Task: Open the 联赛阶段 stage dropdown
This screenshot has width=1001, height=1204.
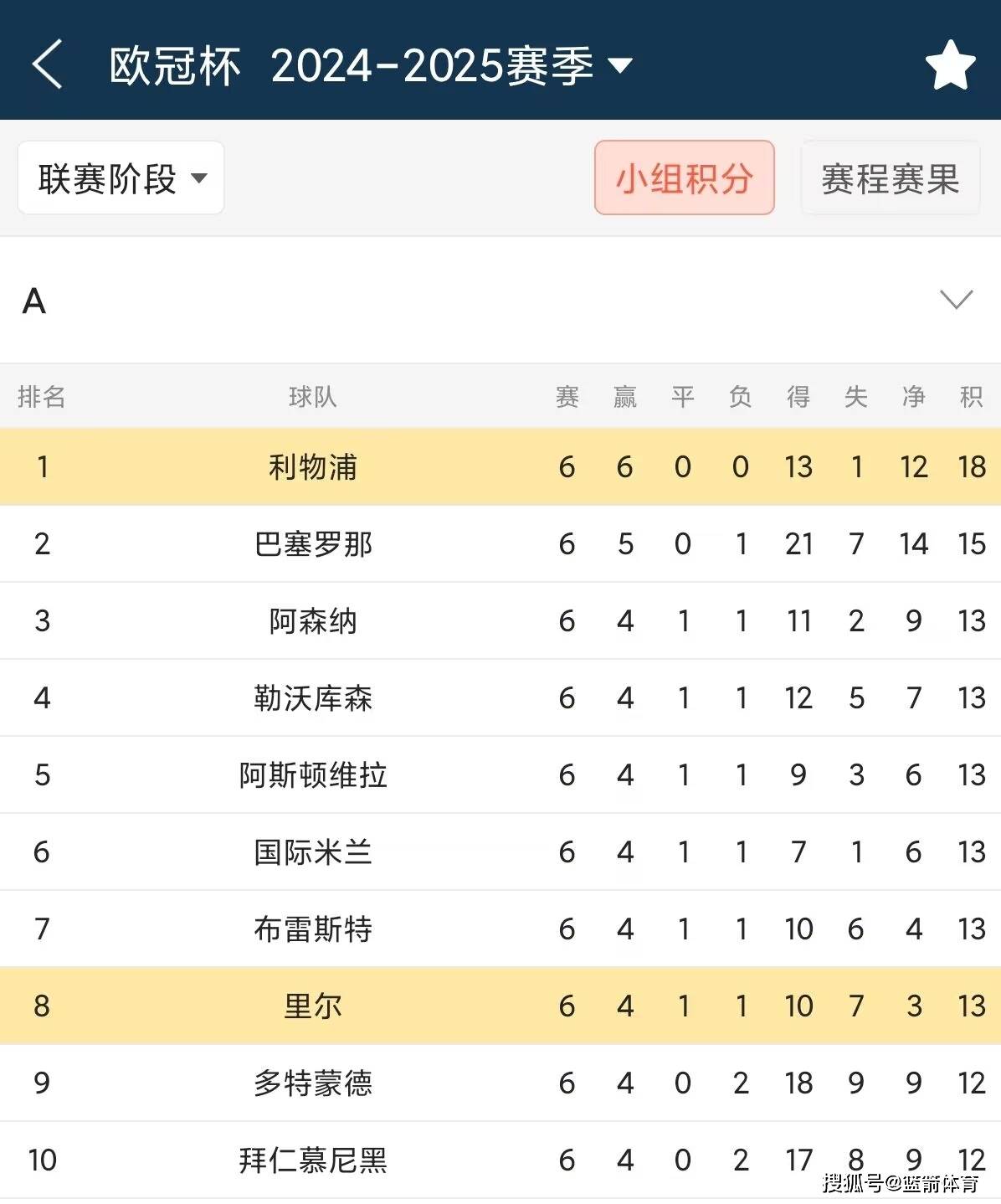Action: (x=121, y=178)
